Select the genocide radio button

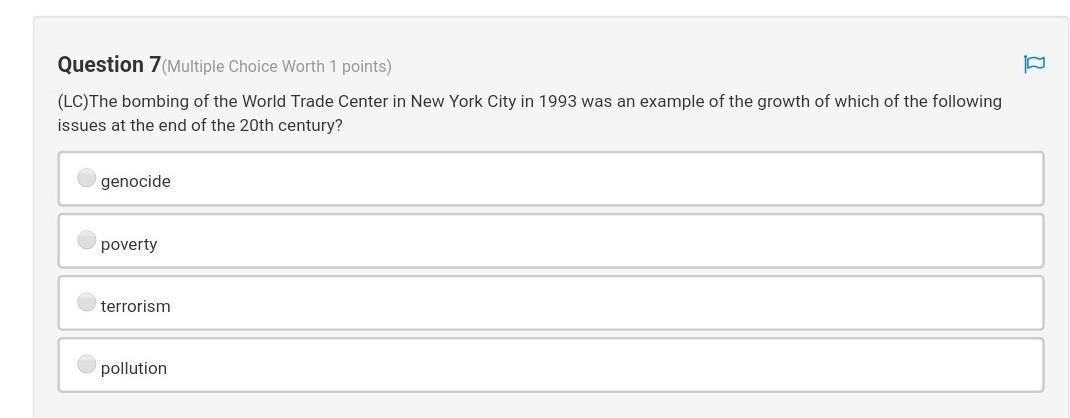click(87, 178)
